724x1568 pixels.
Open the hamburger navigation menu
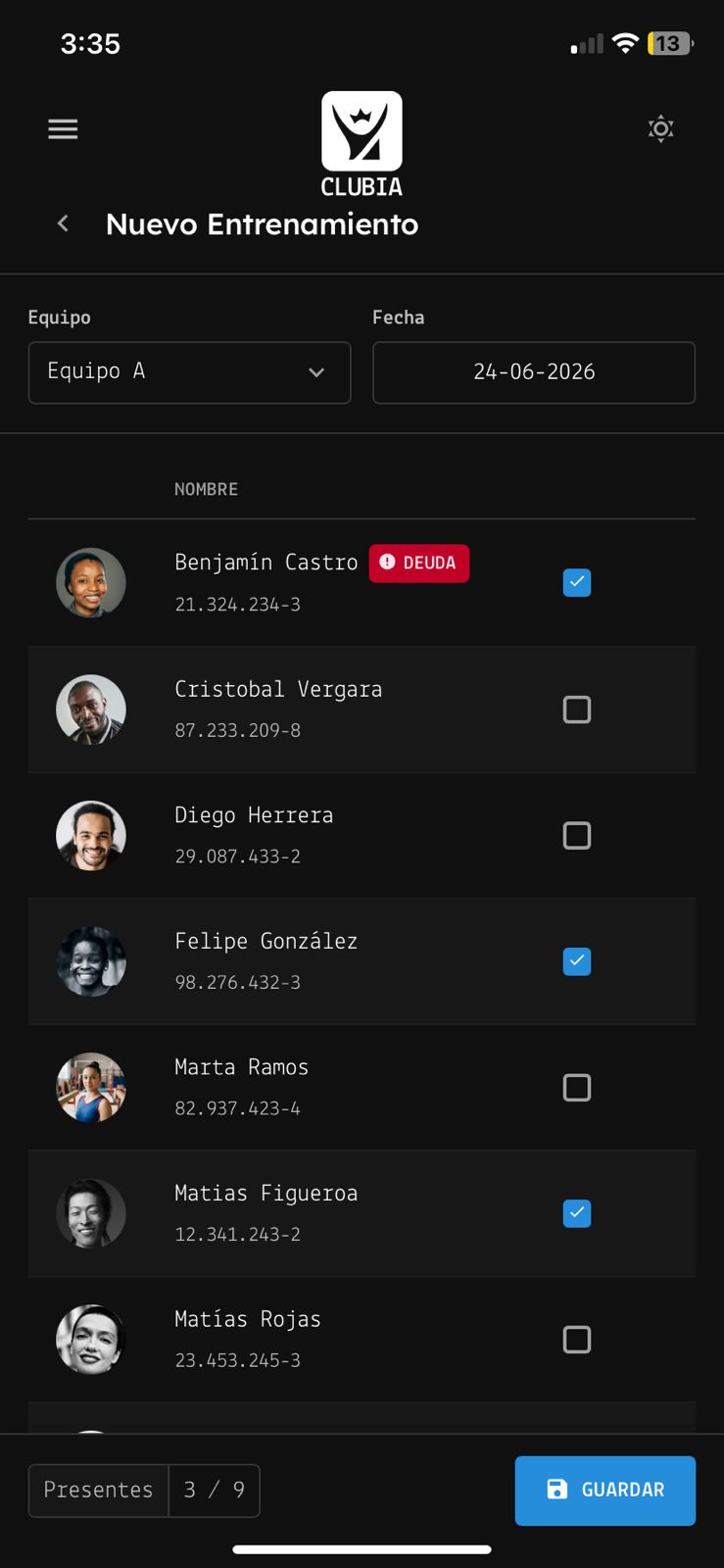click(63, 129)
